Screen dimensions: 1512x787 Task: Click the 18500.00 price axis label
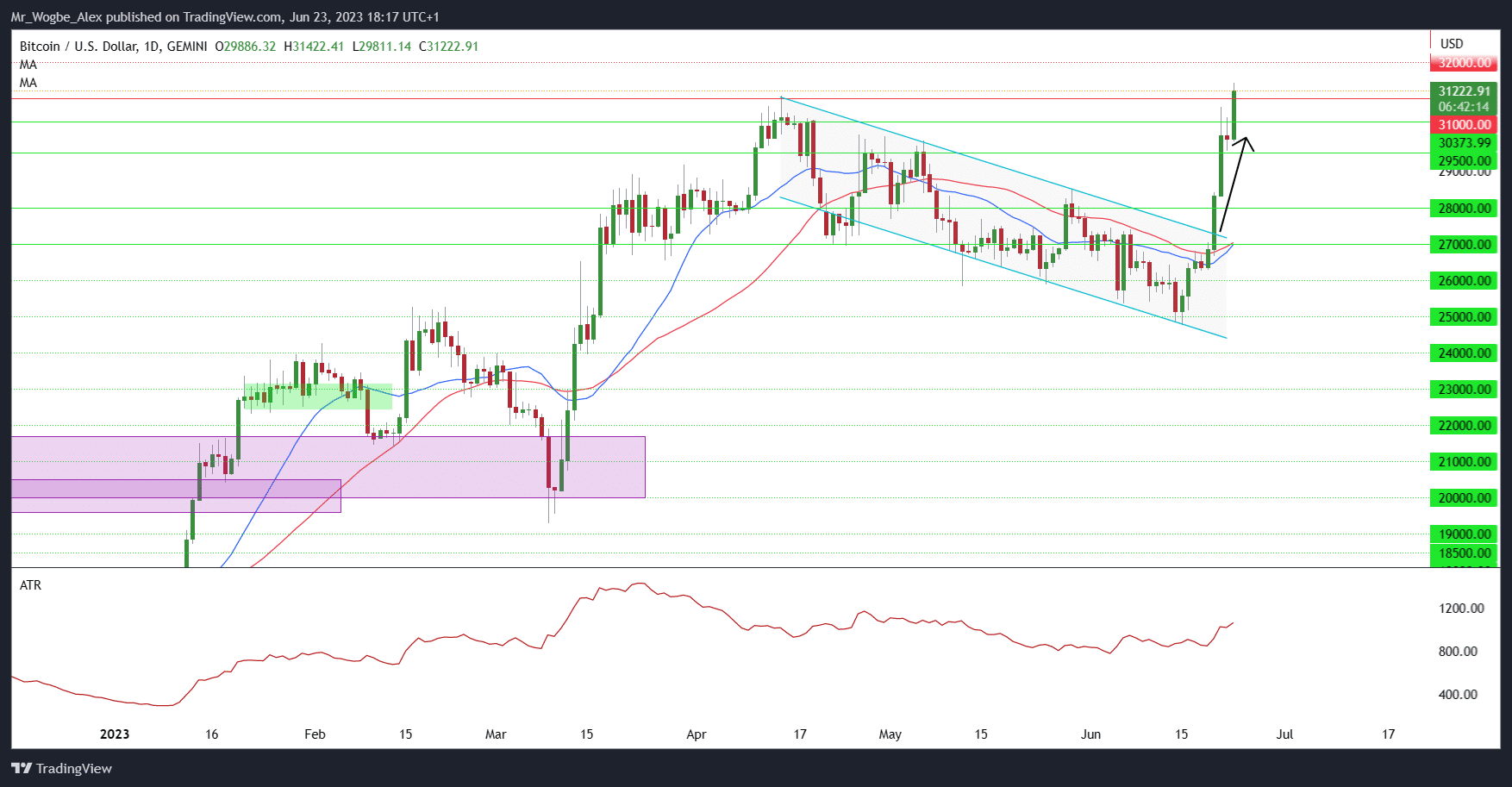coord(1465,553)
